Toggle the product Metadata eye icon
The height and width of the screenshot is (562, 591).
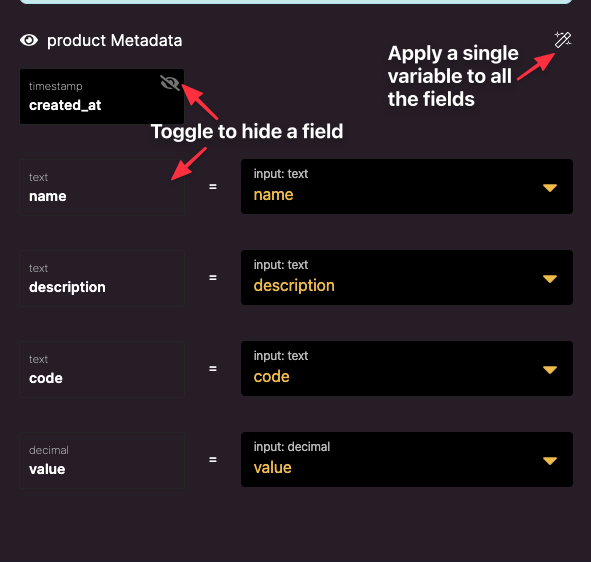(x=29, y=40)
